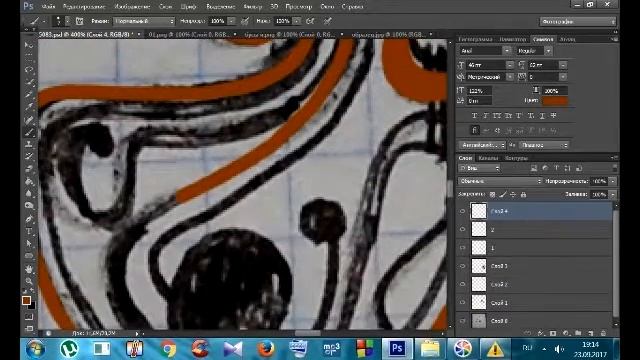The height and width of the screenshot is (360, 640).
Task: Open the layer opacity dropdown arrow
Action: 613,181
